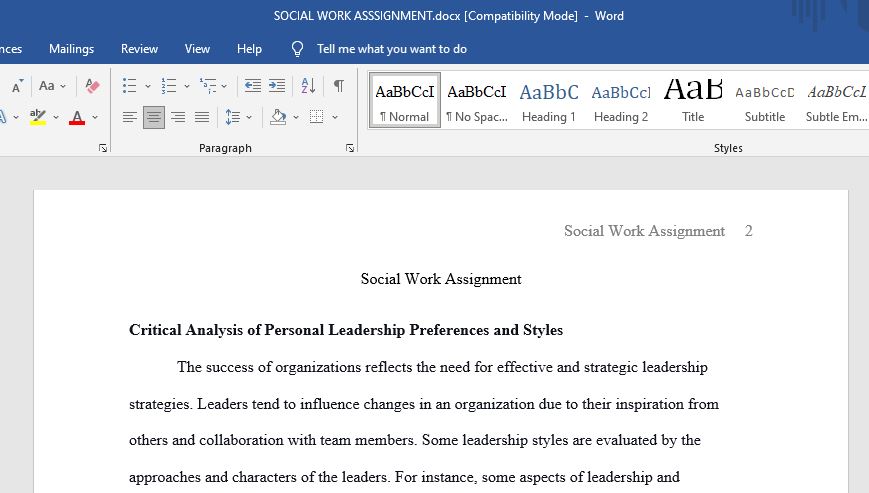
Task: Toggle center alignment
Action: pos(154,117)
